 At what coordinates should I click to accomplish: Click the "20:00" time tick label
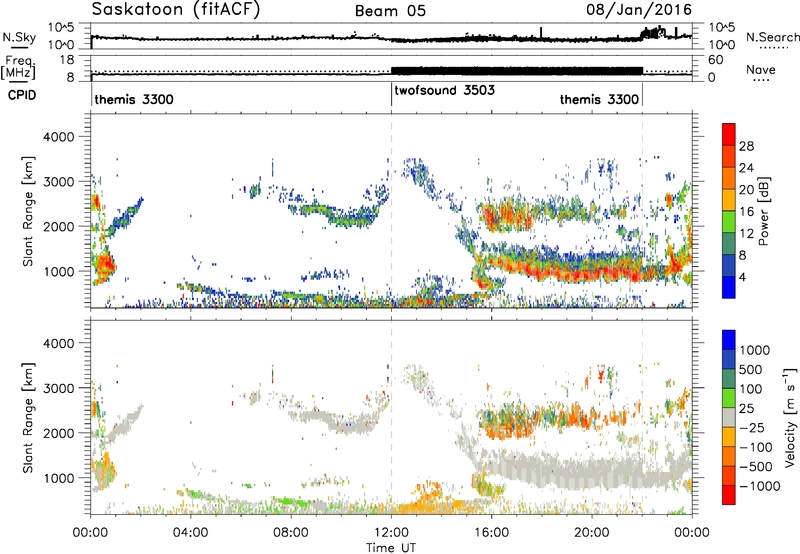[x=591, y=533]
